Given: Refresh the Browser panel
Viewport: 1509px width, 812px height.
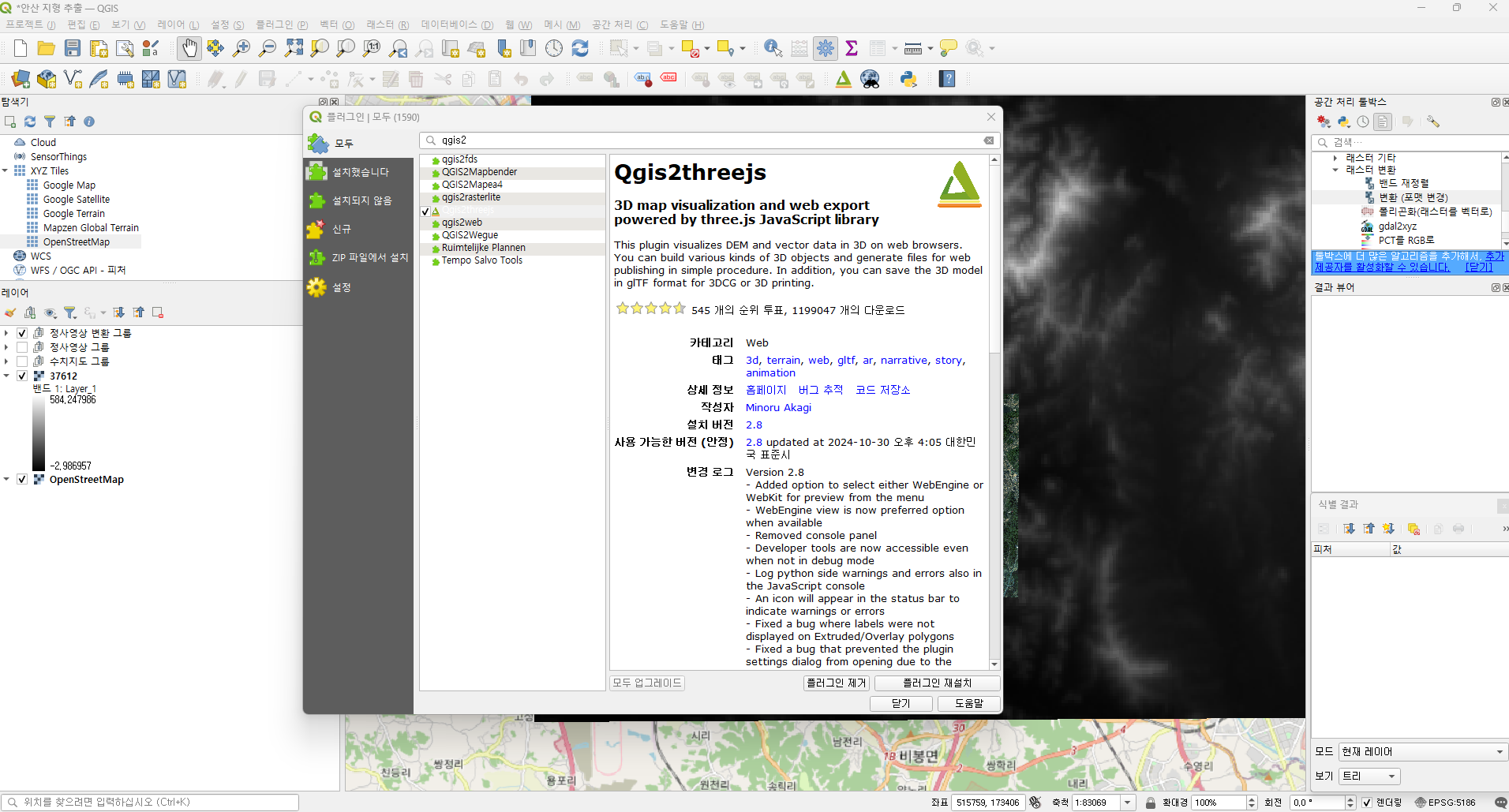Looking at the screenshot, I should pyautogui.click(x=30, y=122).
